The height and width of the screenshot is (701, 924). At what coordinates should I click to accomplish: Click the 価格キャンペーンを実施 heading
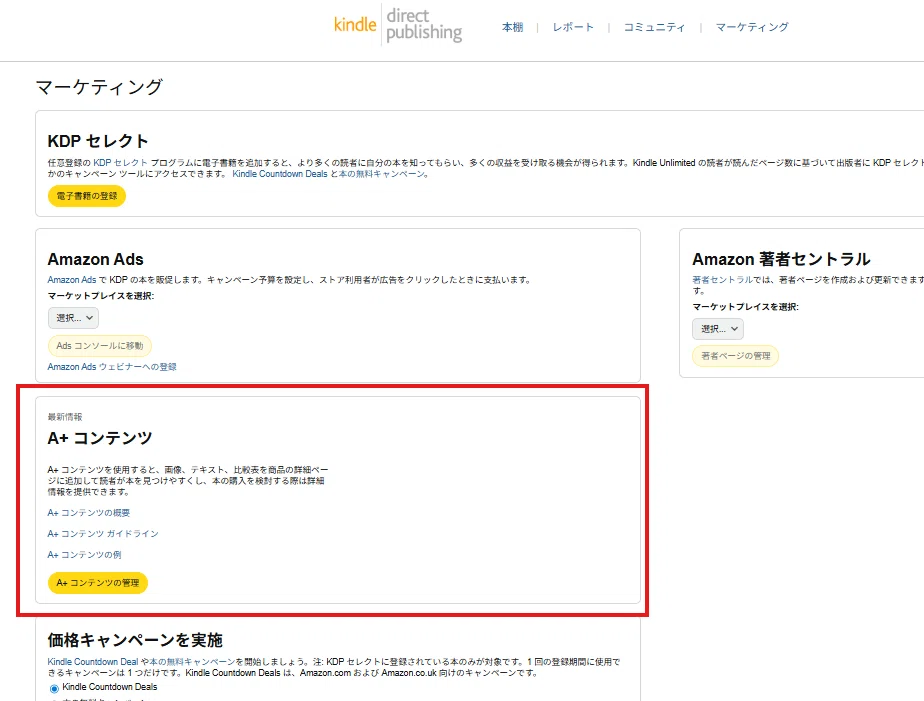click(135, 640)
